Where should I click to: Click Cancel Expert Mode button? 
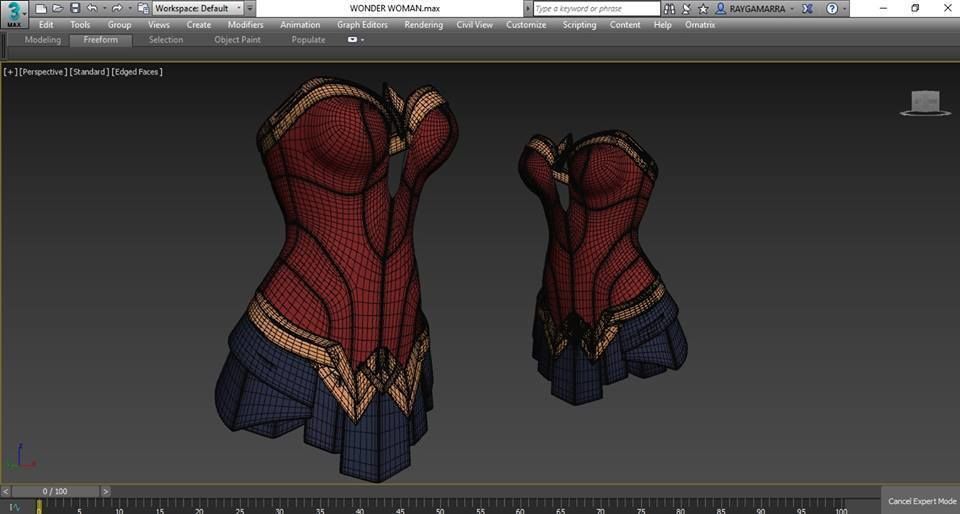pos(921,501)
